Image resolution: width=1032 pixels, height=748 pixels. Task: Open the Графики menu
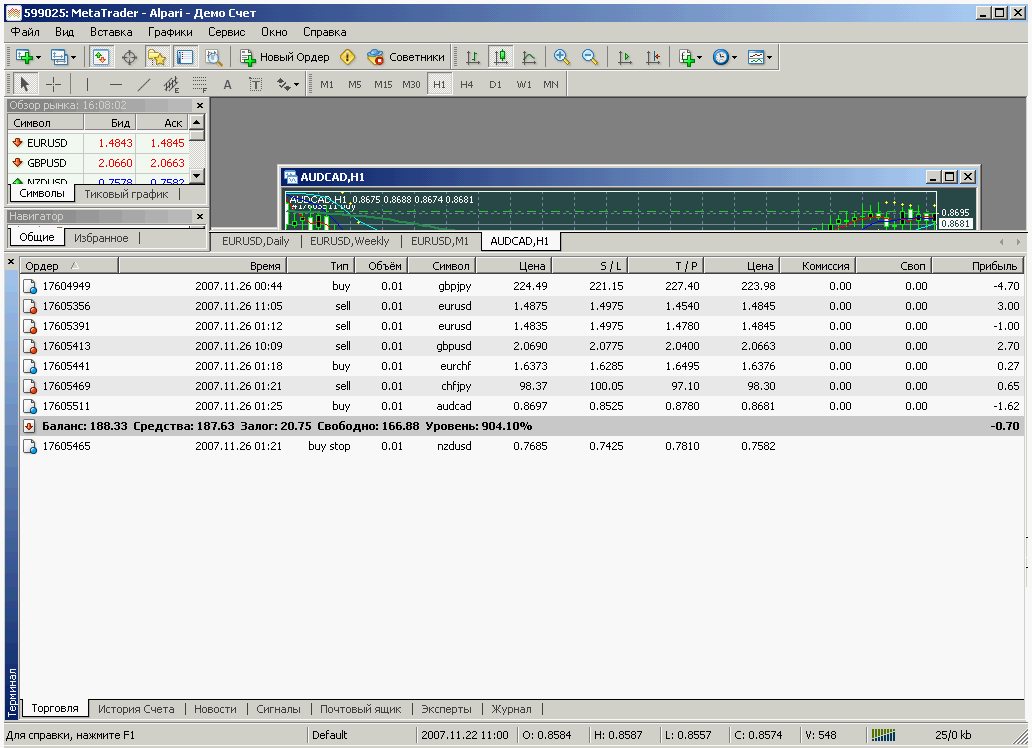170,31
